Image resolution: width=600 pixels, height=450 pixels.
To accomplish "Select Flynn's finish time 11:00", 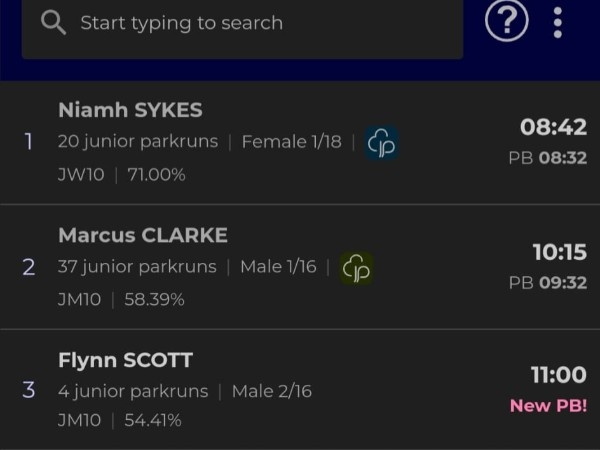I will click(558, 376).
